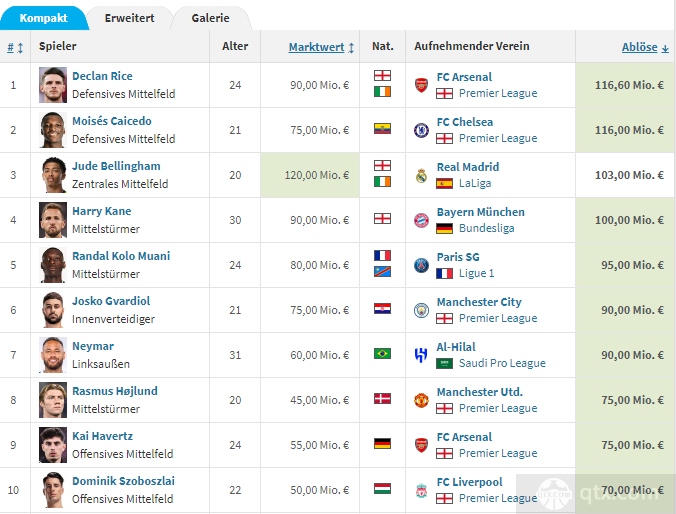Click Rasmus Højlund's portrait photo
This screenshot has width=676, height=514.
point(53,400)
